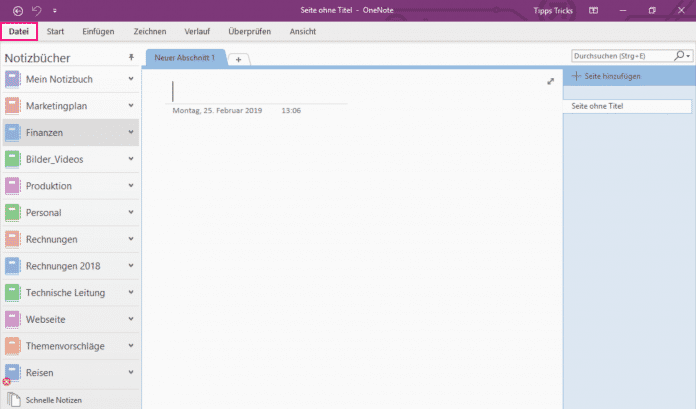Select the Neuer Abschnitt 1 section tab
The width and height of the screenshot is (696, 409).
coord(185,58)
